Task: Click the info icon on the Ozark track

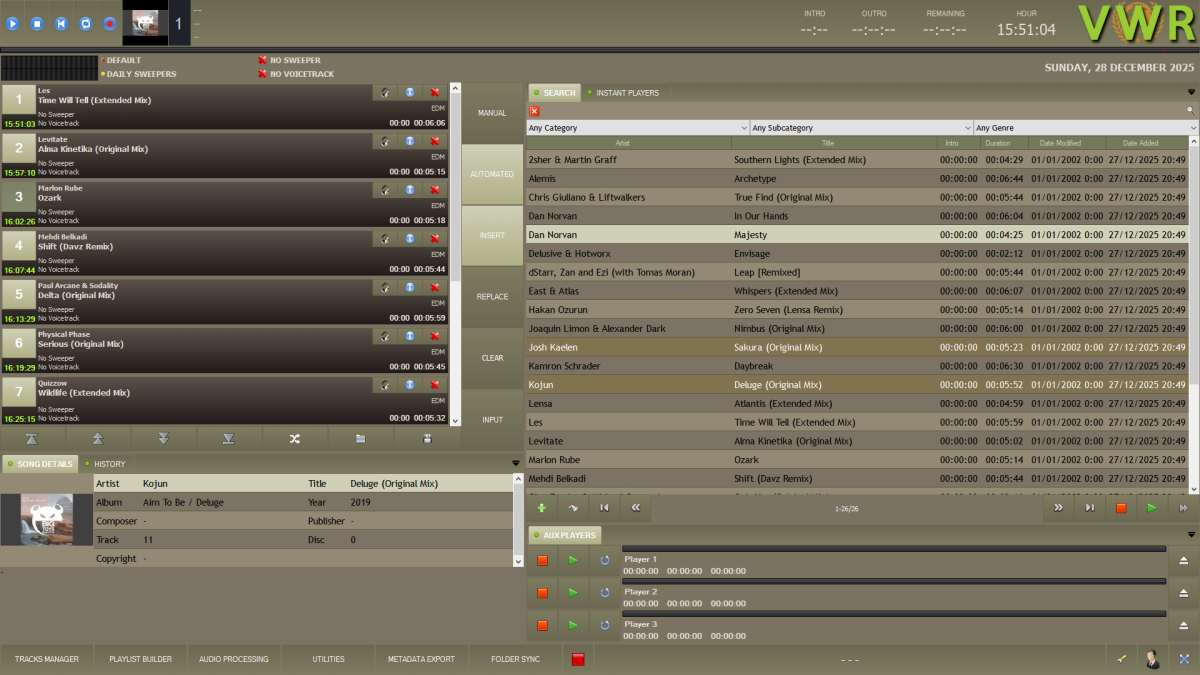Action: [409, 189]
